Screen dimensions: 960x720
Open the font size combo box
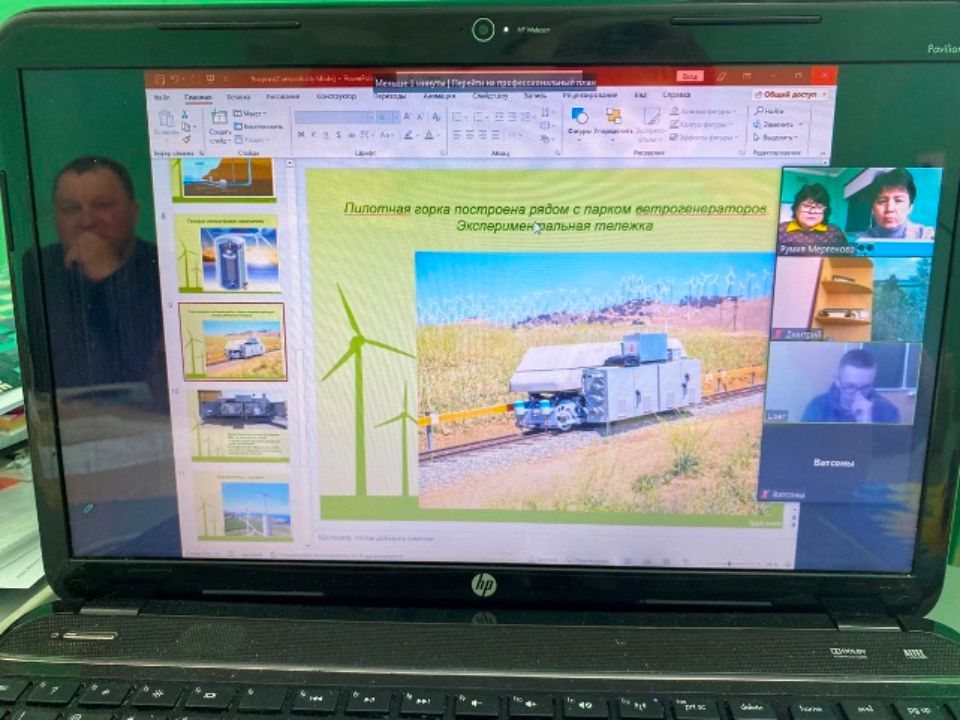coord(386,117)
